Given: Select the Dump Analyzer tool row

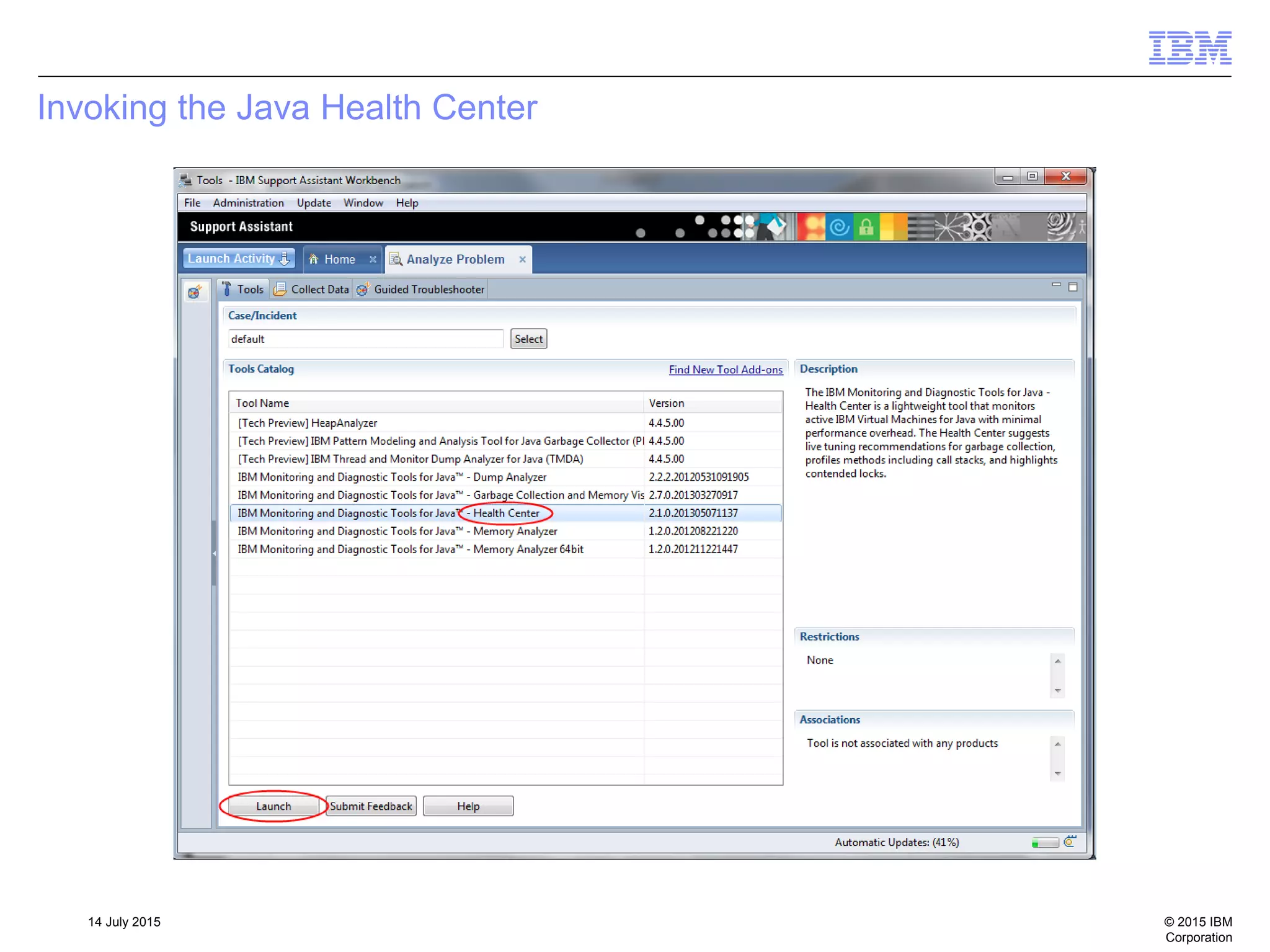Looking at the screenshot, I should click(505, 477).
